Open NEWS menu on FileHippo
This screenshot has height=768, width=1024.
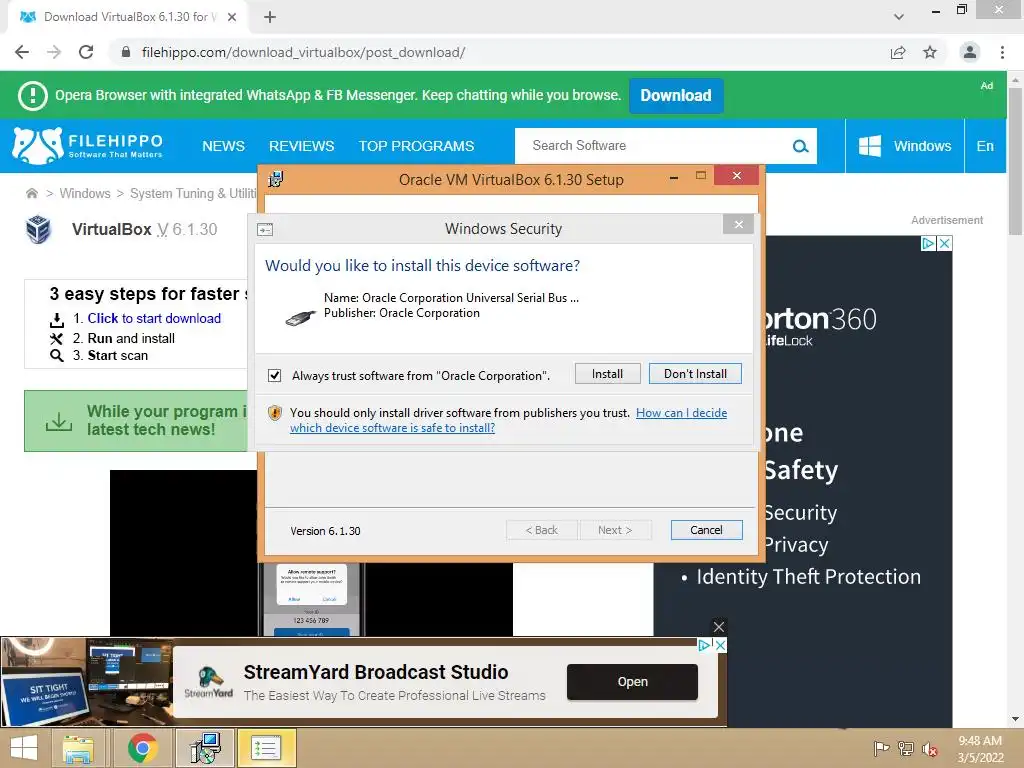[223, 146]
